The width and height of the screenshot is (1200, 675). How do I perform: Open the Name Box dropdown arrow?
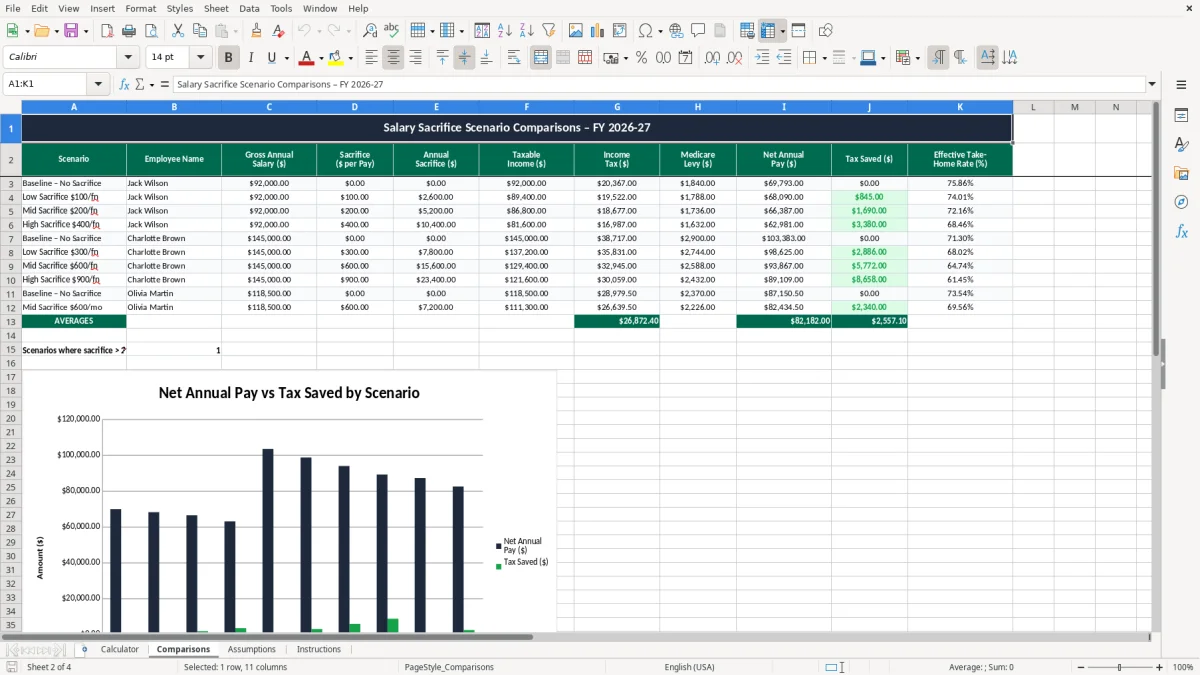click(x=98, y=84)
